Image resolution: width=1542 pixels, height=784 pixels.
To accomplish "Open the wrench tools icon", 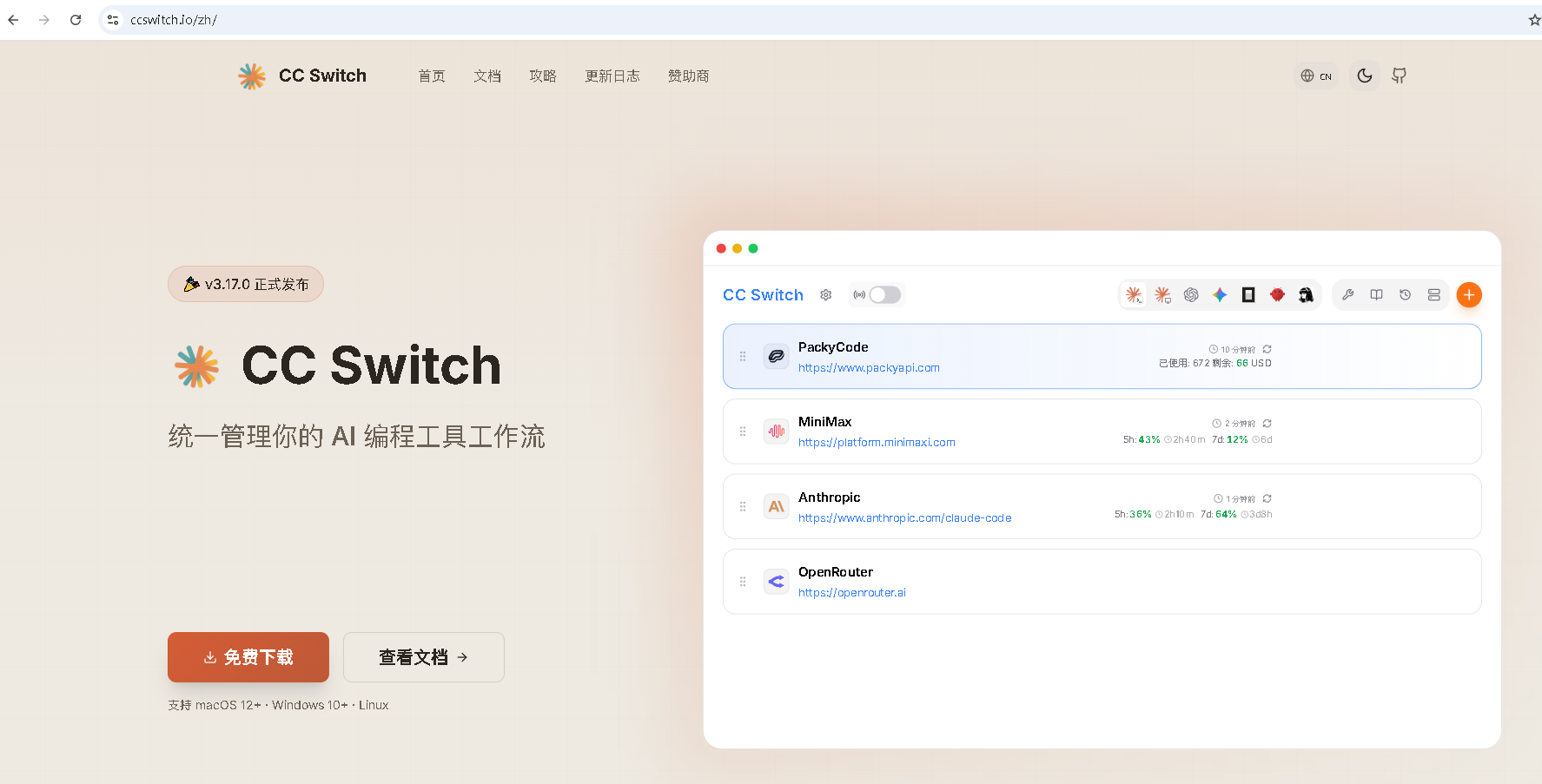I will 1347,295.
